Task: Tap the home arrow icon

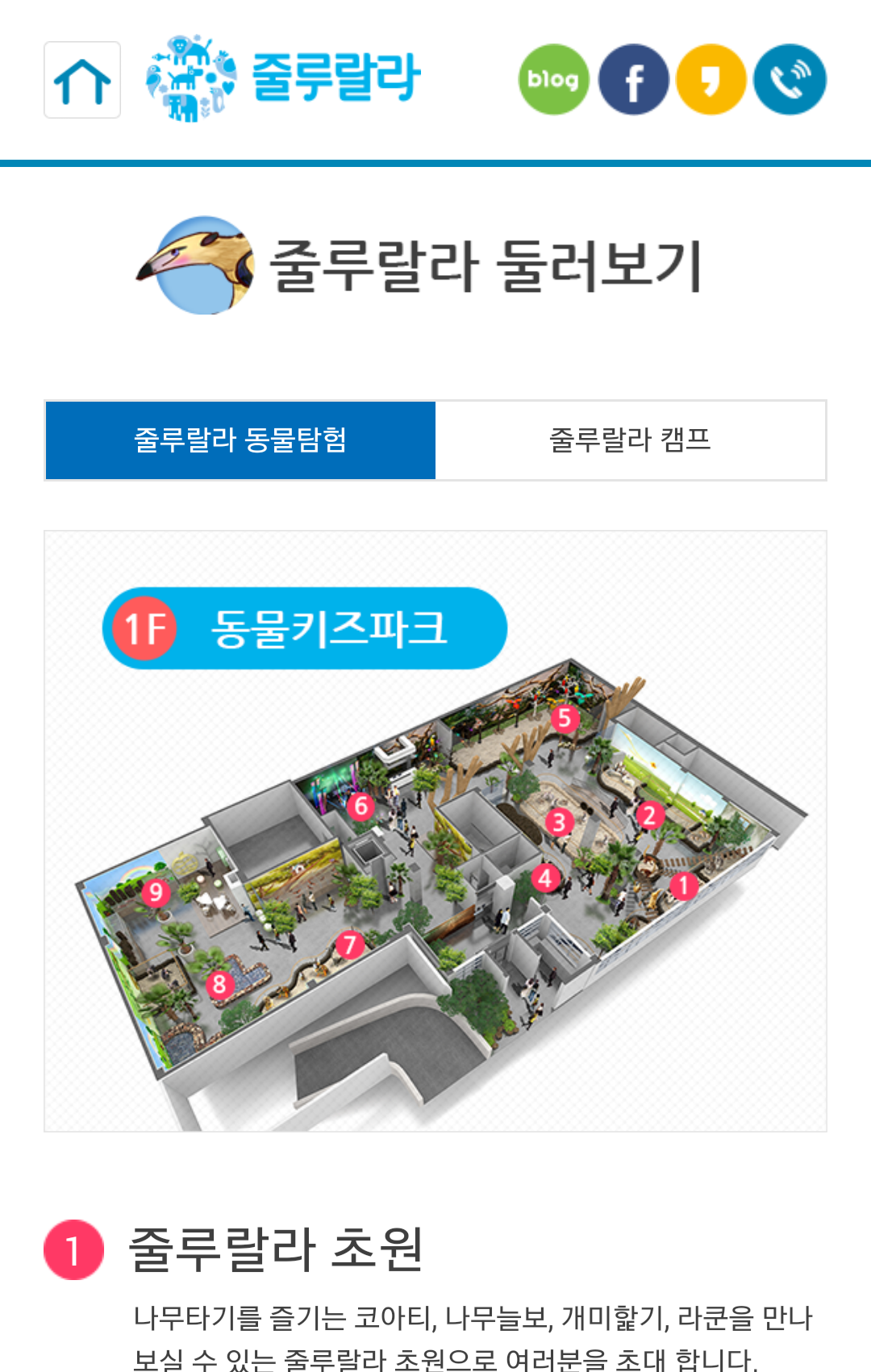Action: 82,80
